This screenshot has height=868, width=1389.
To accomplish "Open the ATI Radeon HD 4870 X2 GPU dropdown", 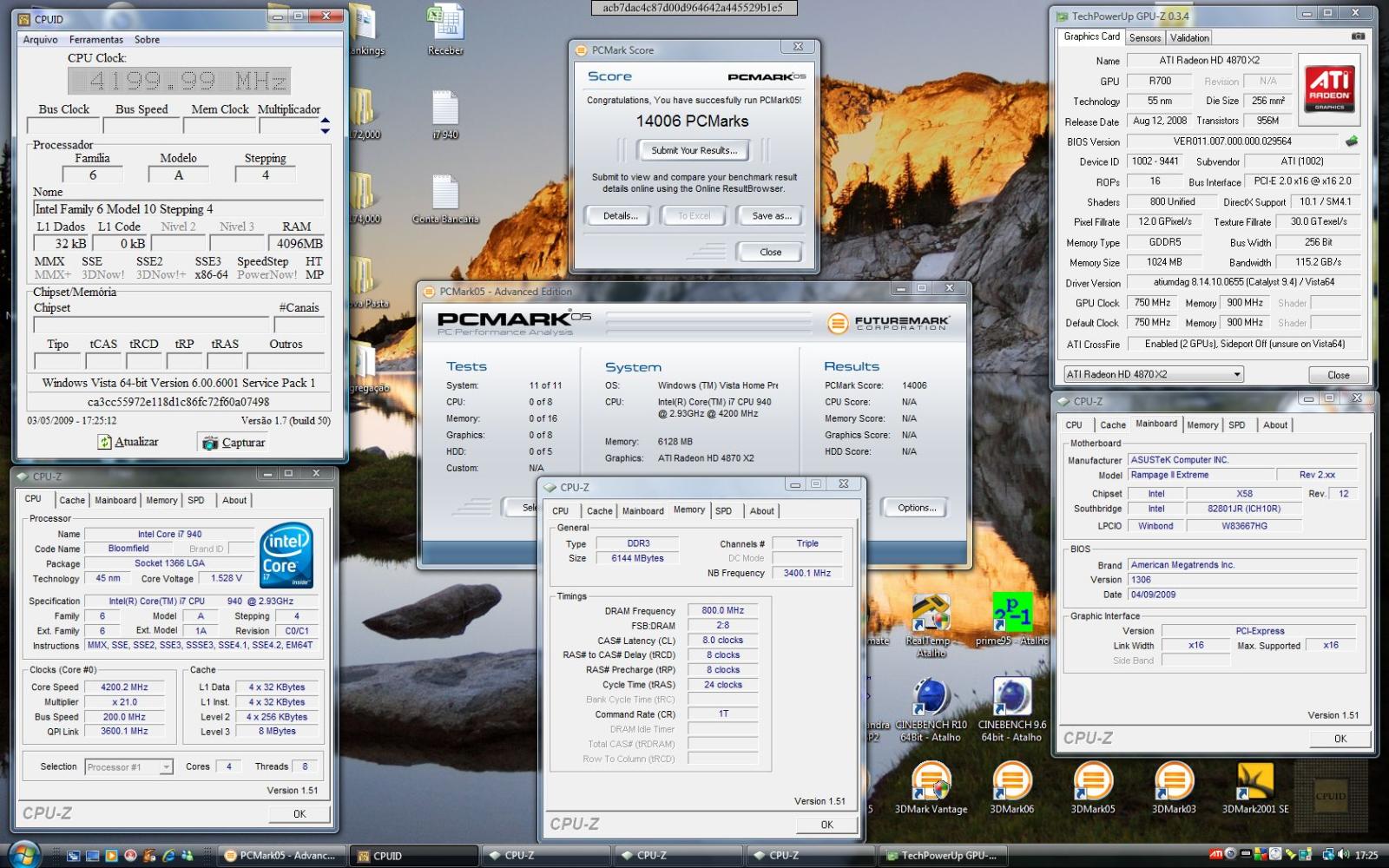I will pyautogui.click(x=1154, y=374).
